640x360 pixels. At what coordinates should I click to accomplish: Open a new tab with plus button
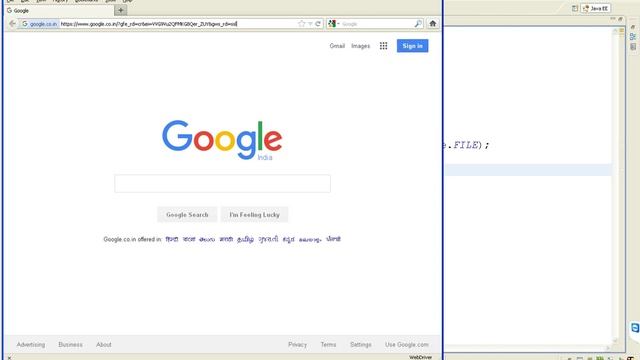click(x=120, y=10)
